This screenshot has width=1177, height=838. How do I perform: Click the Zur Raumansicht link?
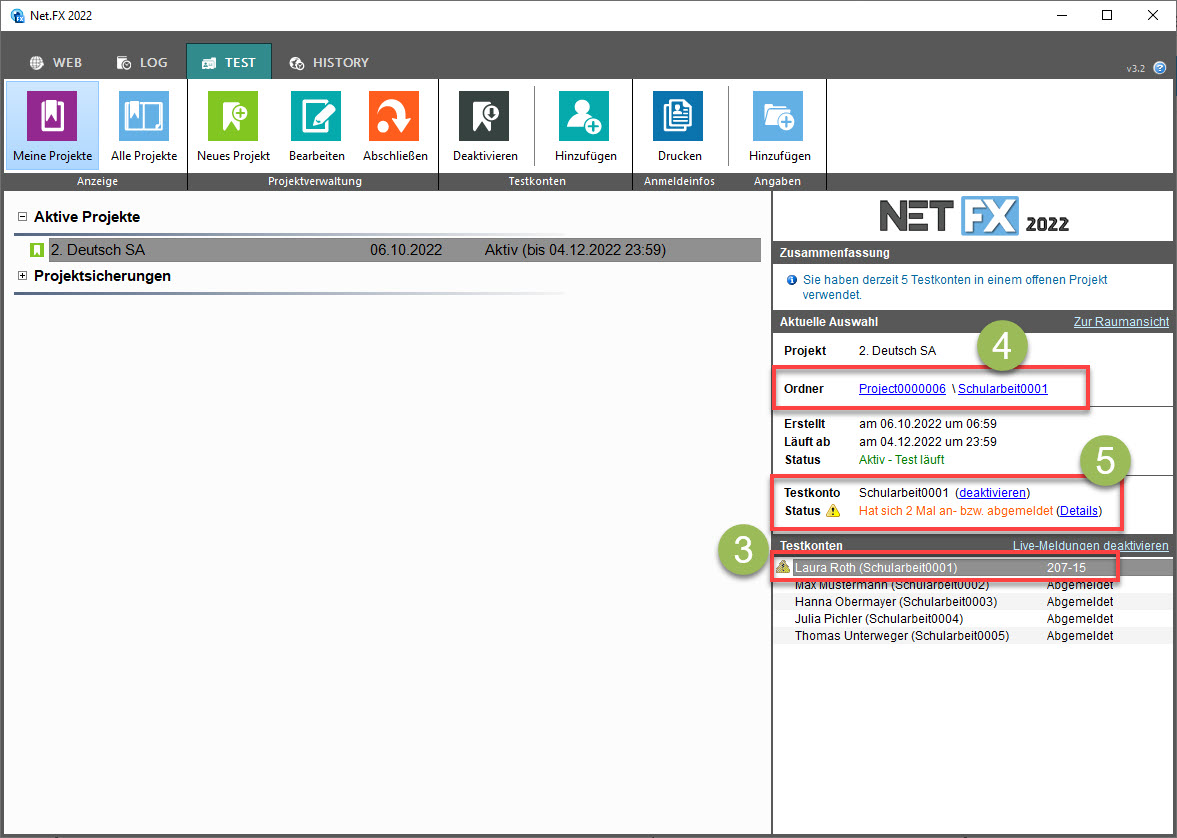coord(1120,322)
